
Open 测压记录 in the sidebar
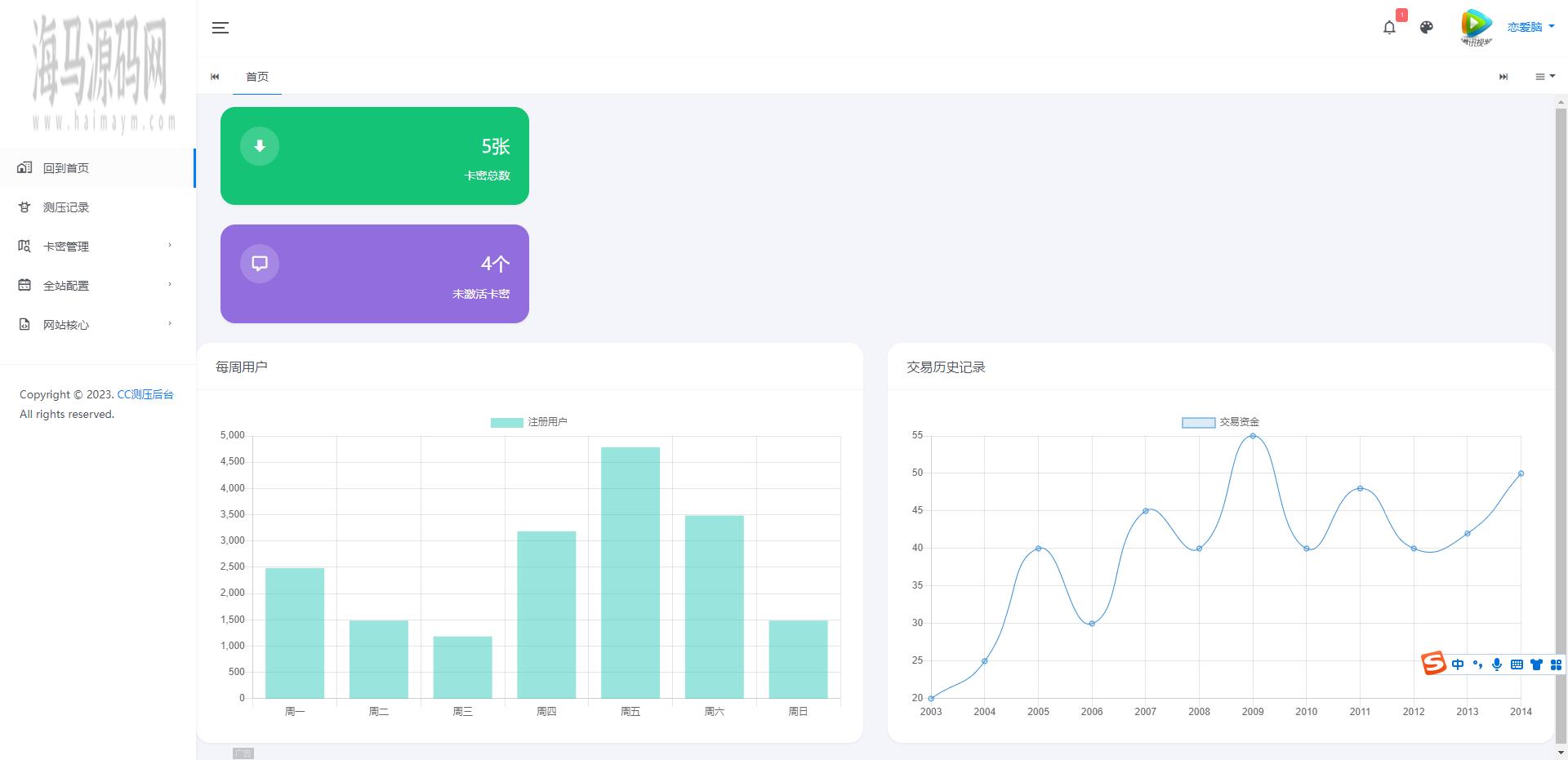[66, 207]
